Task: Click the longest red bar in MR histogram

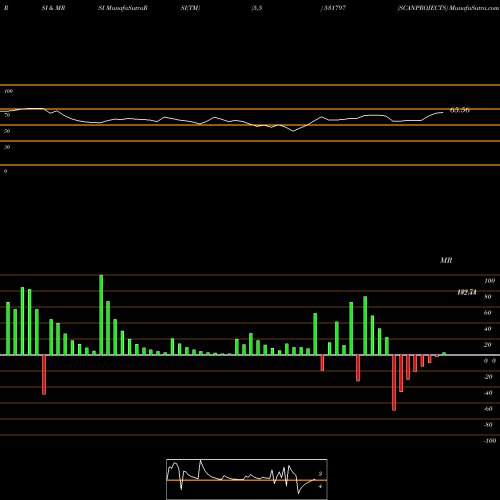Action: (x=394, y=383)
